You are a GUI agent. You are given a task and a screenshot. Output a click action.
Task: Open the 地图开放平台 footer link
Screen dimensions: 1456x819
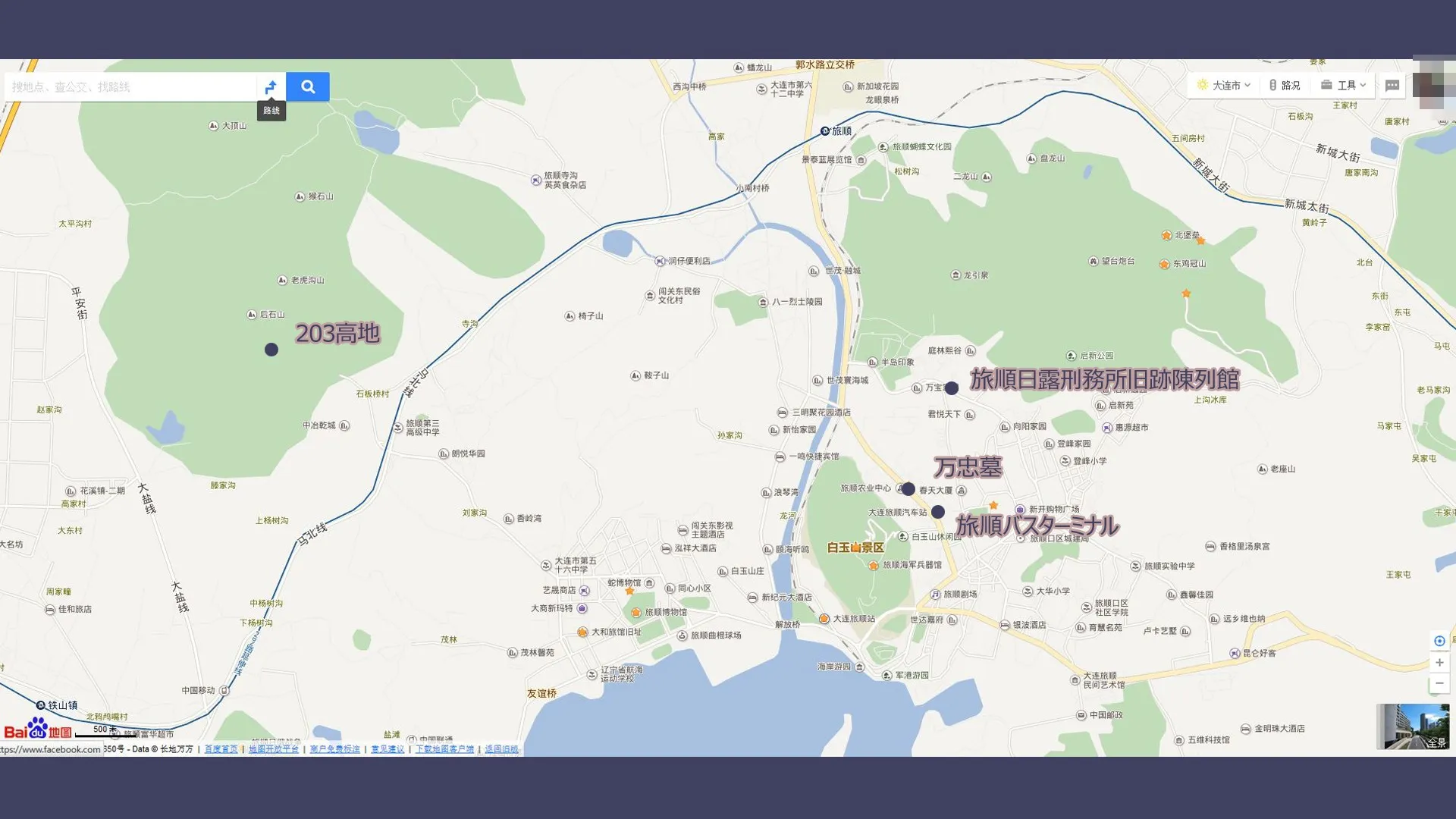pos(274,749)
